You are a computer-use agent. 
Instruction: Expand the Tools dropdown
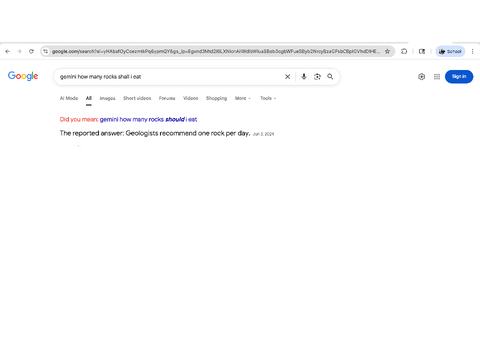pyautogui.click(x=268, y=98)
